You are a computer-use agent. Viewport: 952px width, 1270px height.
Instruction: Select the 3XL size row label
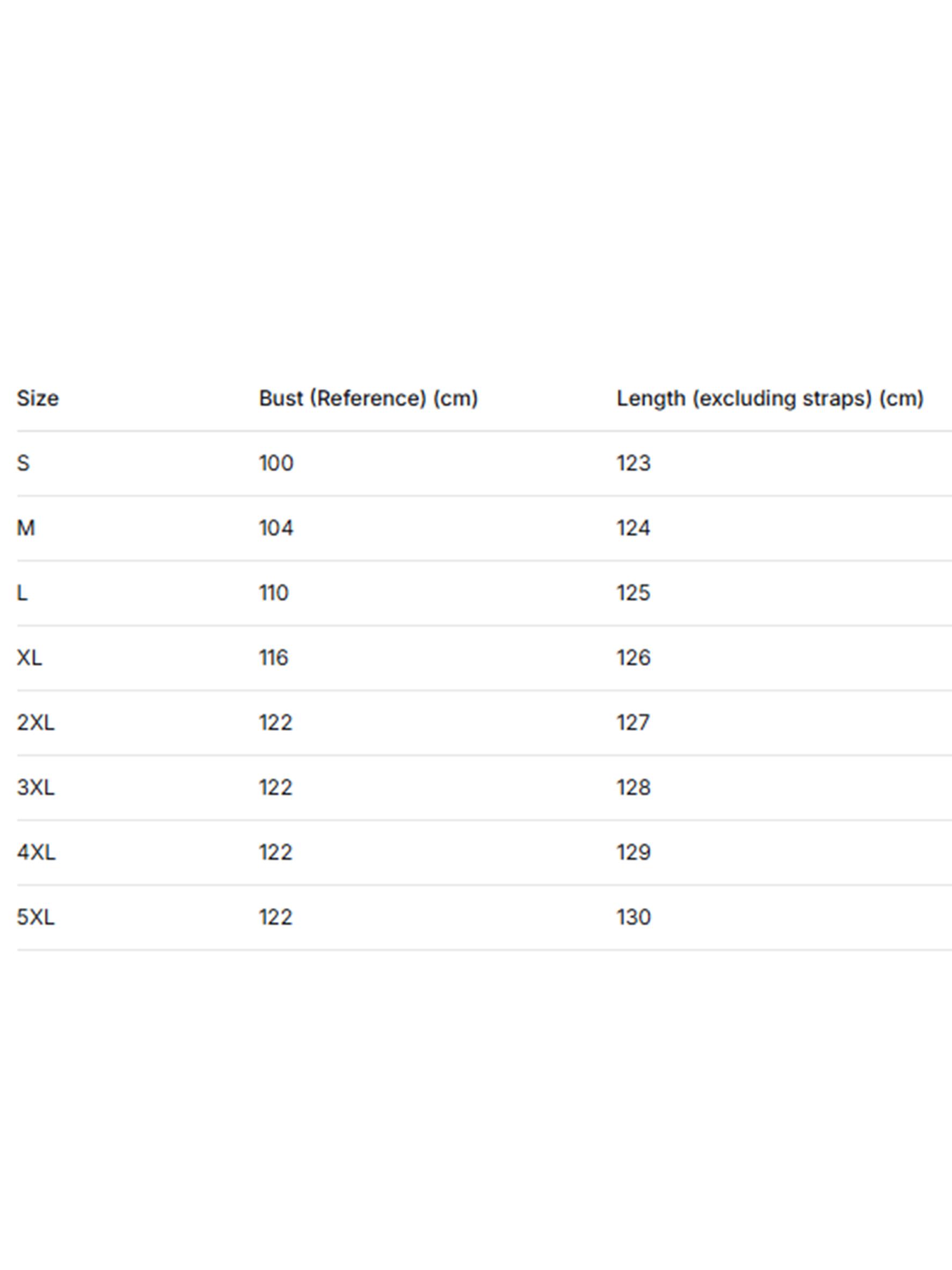pyautogui.click(x=35, y=788)
